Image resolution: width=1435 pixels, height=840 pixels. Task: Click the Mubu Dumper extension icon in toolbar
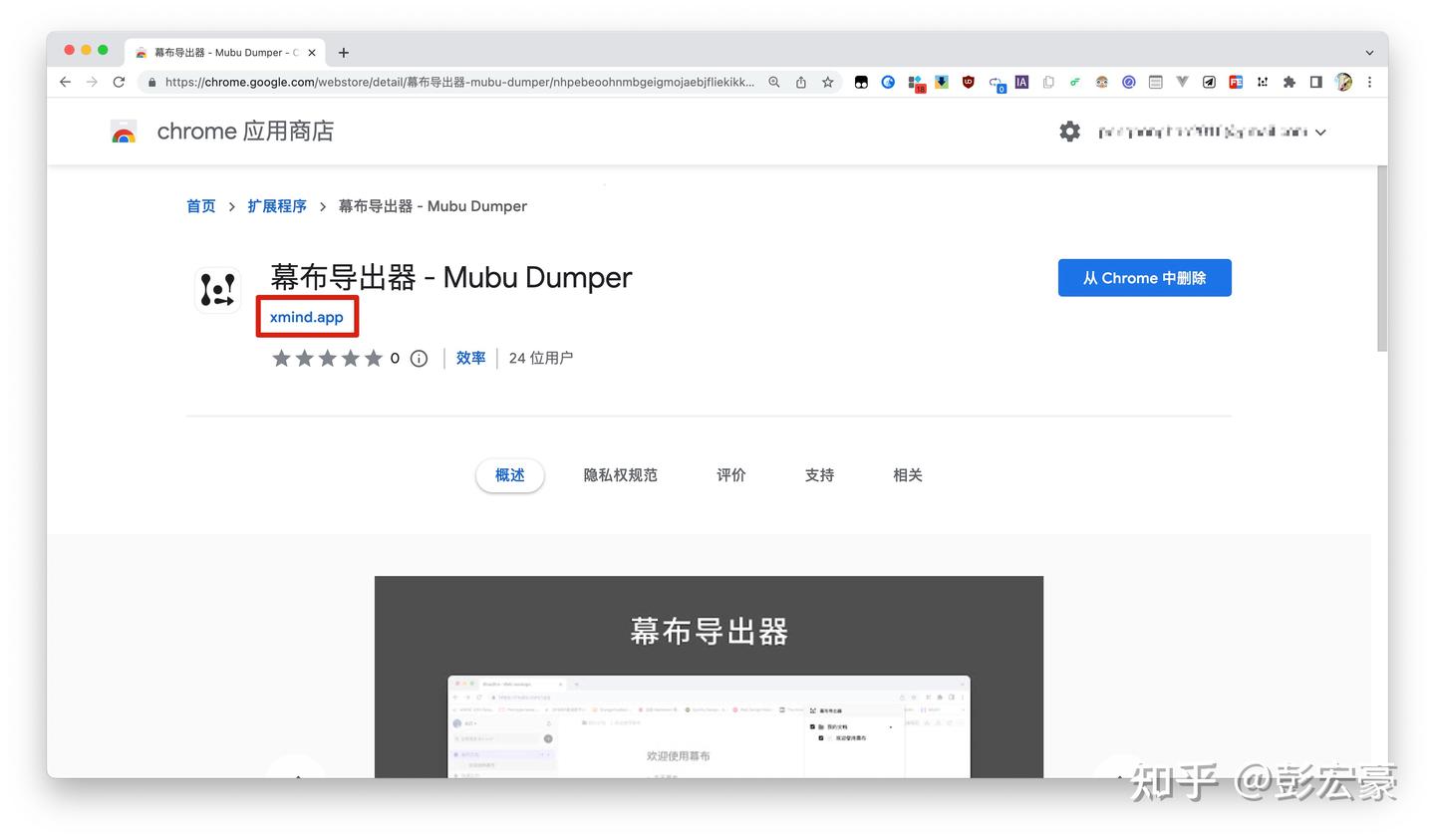click(1262, 82)
